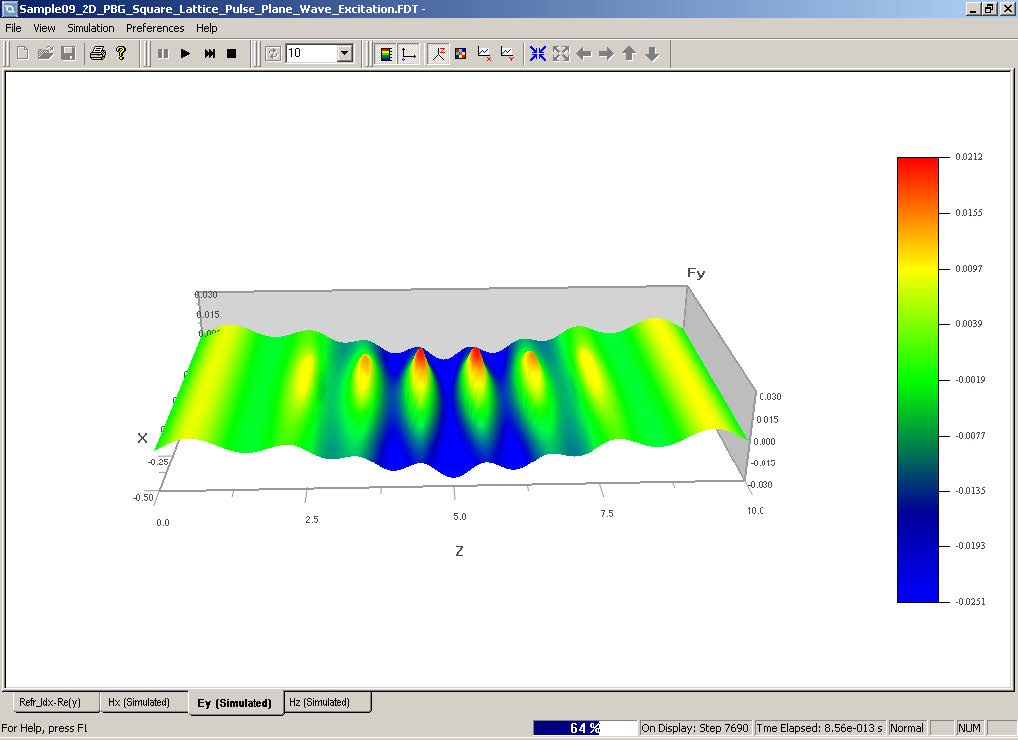Screen dimensions: 1018x740
Task: Open the Preferences menu
Action: tap(155, 28)
